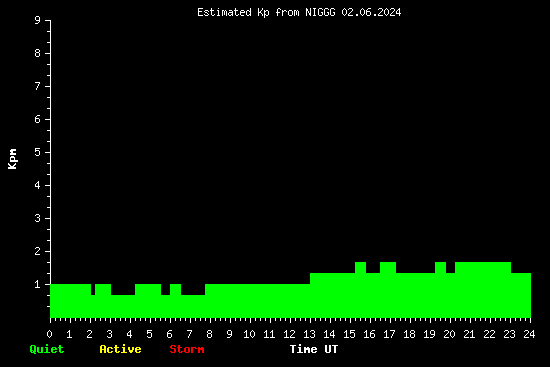
Task: Click the 5 on the Kp axis
Action: [x=38, y=152]
